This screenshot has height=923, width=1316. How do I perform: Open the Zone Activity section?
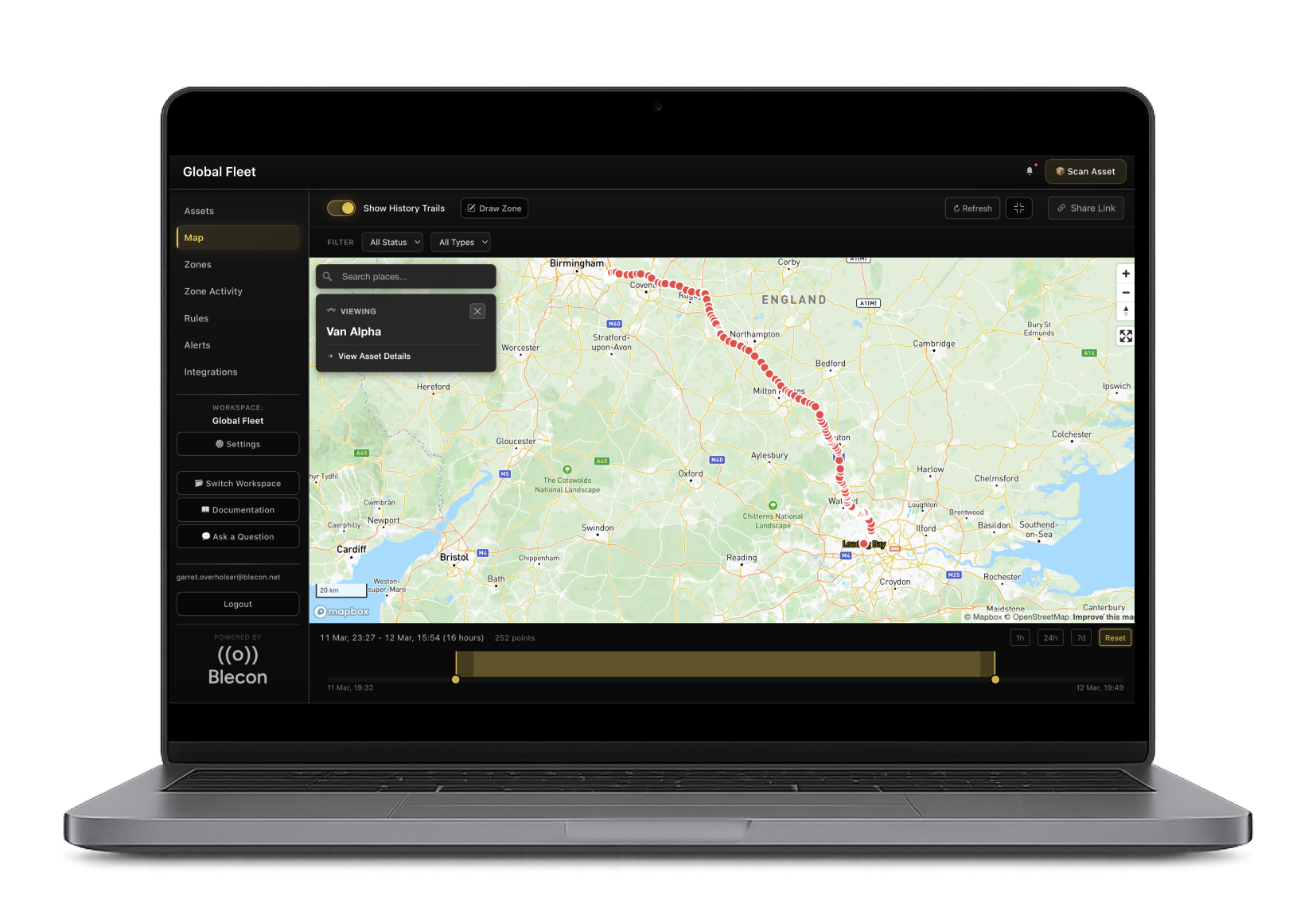point(212,291)
